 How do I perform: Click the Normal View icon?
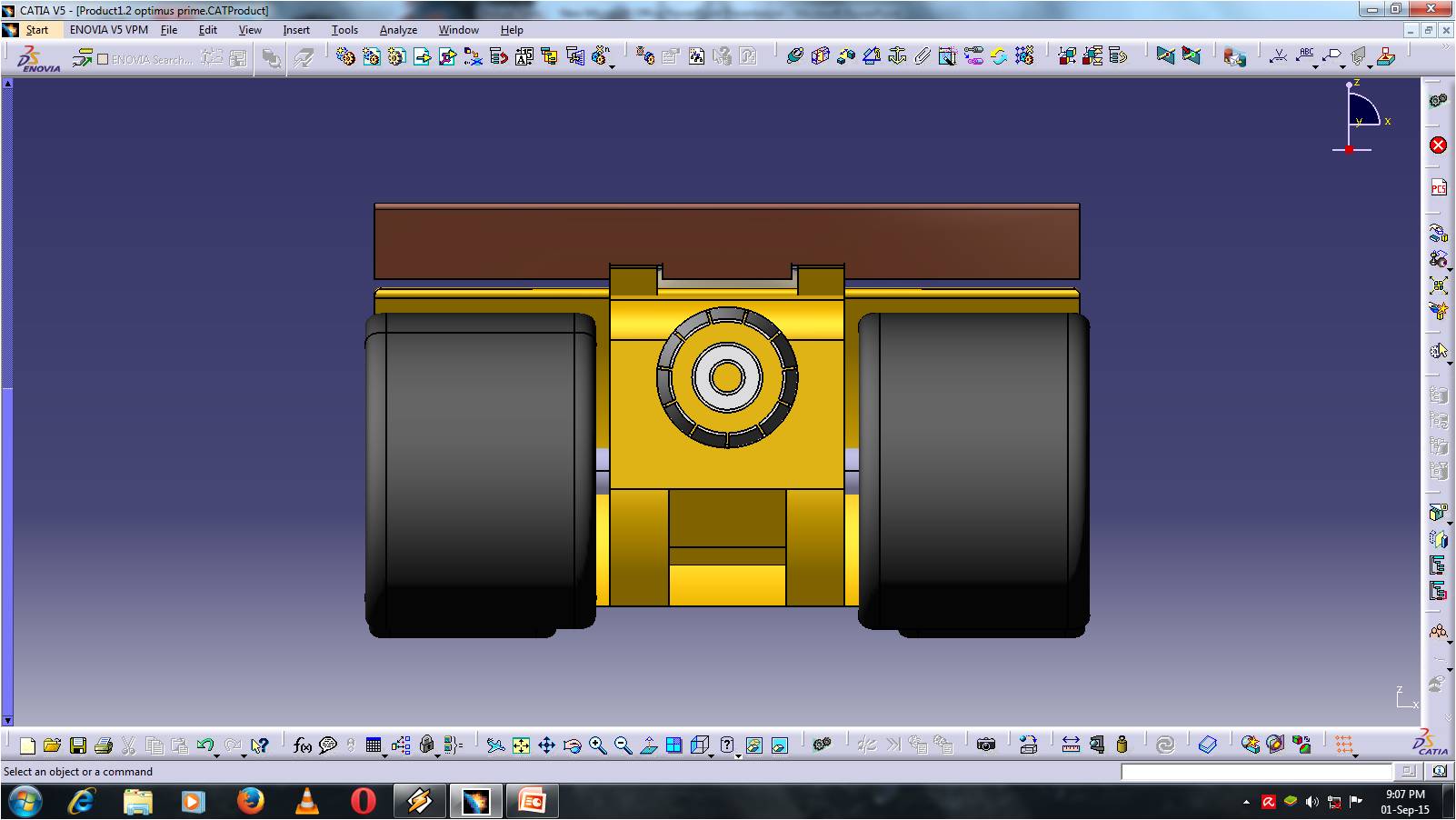pos(648,745)
